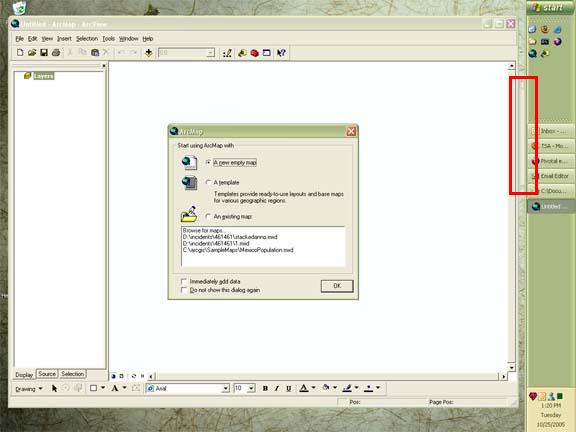Open the ArcToolbox red icon
Screen dimensions: 576x432
[254, 53]
